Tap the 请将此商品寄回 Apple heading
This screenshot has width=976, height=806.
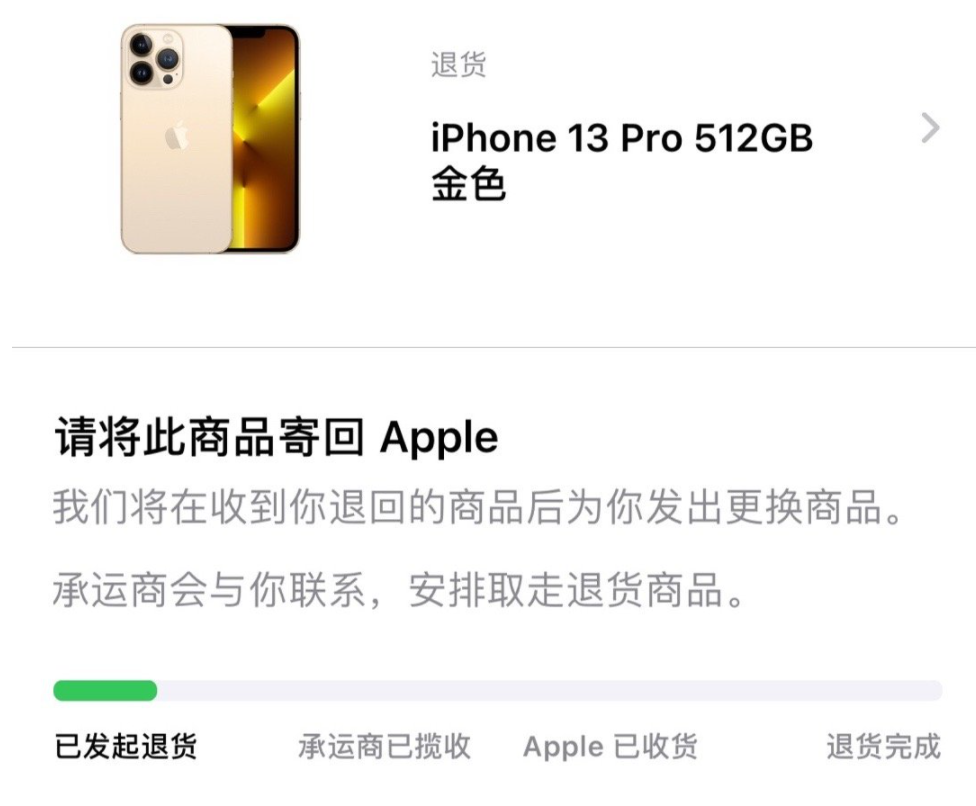(x=276, y=437)
